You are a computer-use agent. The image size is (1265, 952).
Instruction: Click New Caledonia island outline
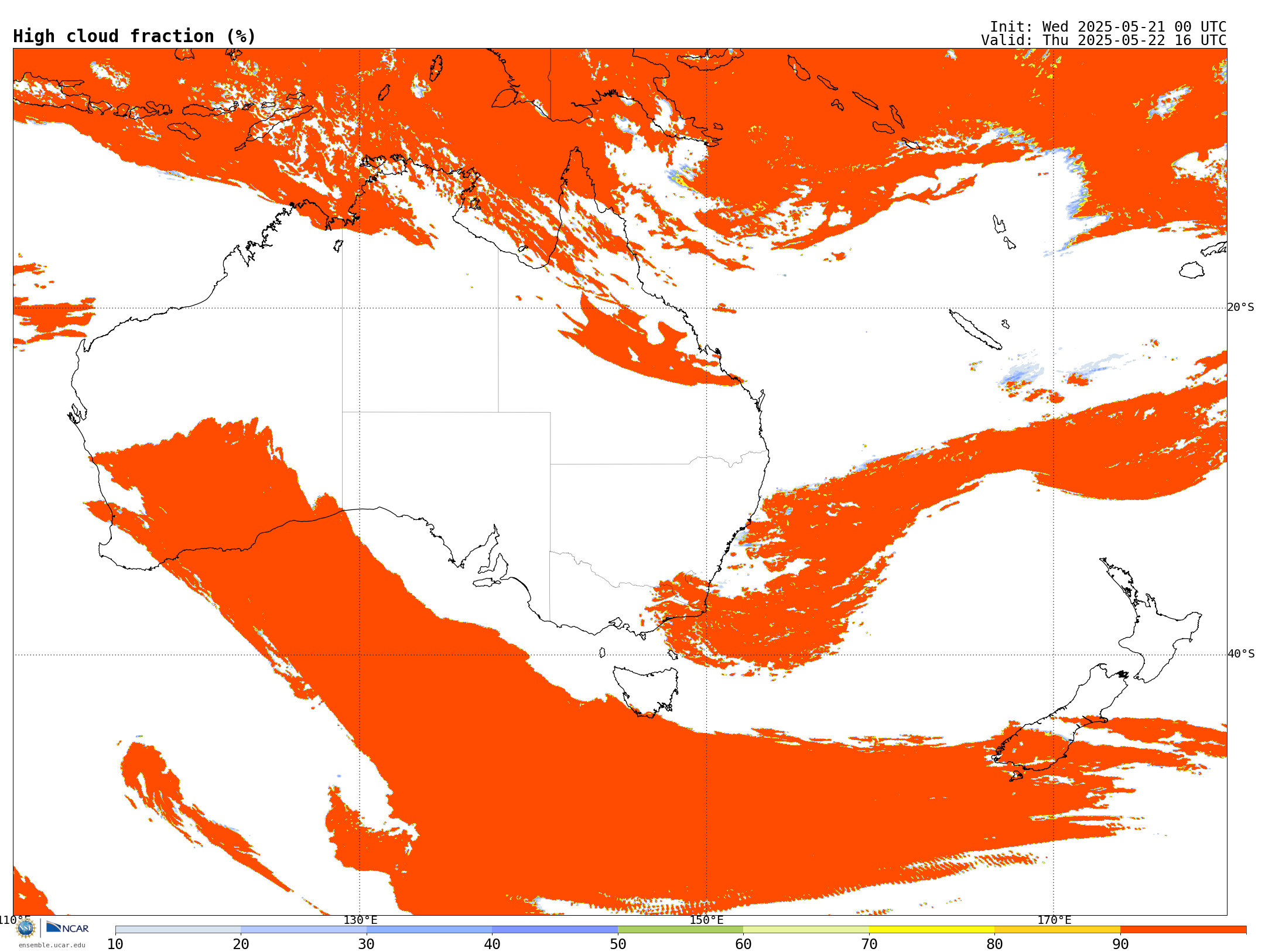[975, 330]
